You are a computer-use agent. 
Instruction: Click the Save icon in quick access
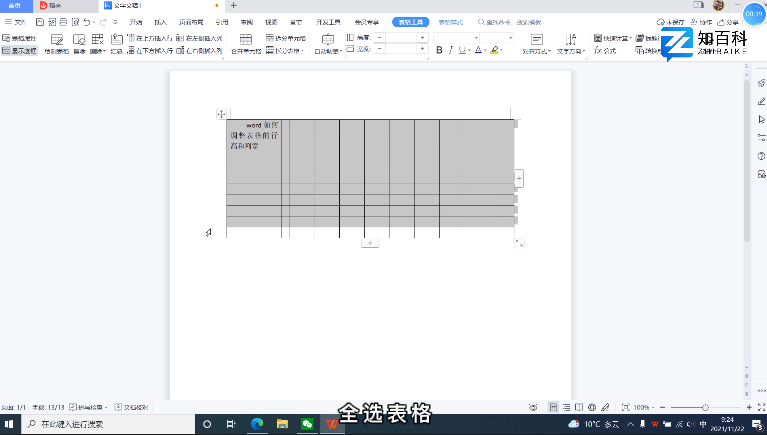coord(40,22)
